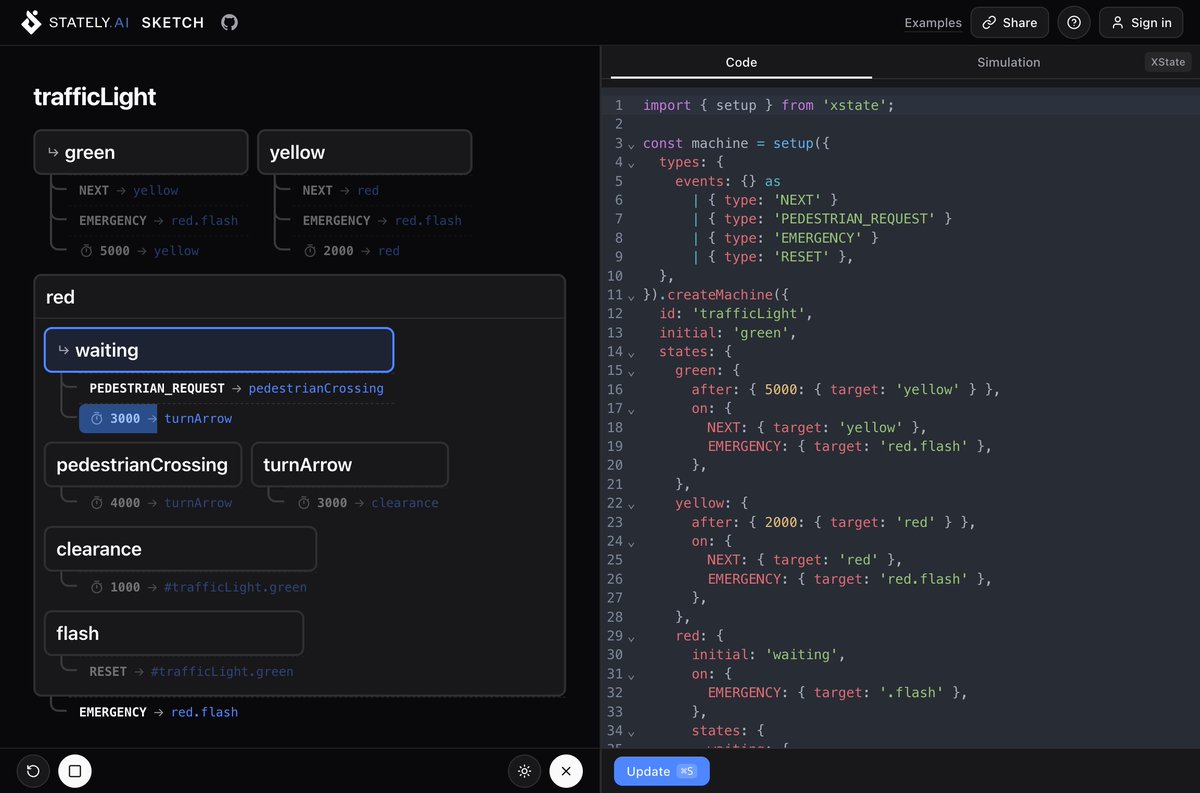Viewport: 1200px width, 793px height.
Task: Open the GitHub repository icon
Action: point(230,22)
